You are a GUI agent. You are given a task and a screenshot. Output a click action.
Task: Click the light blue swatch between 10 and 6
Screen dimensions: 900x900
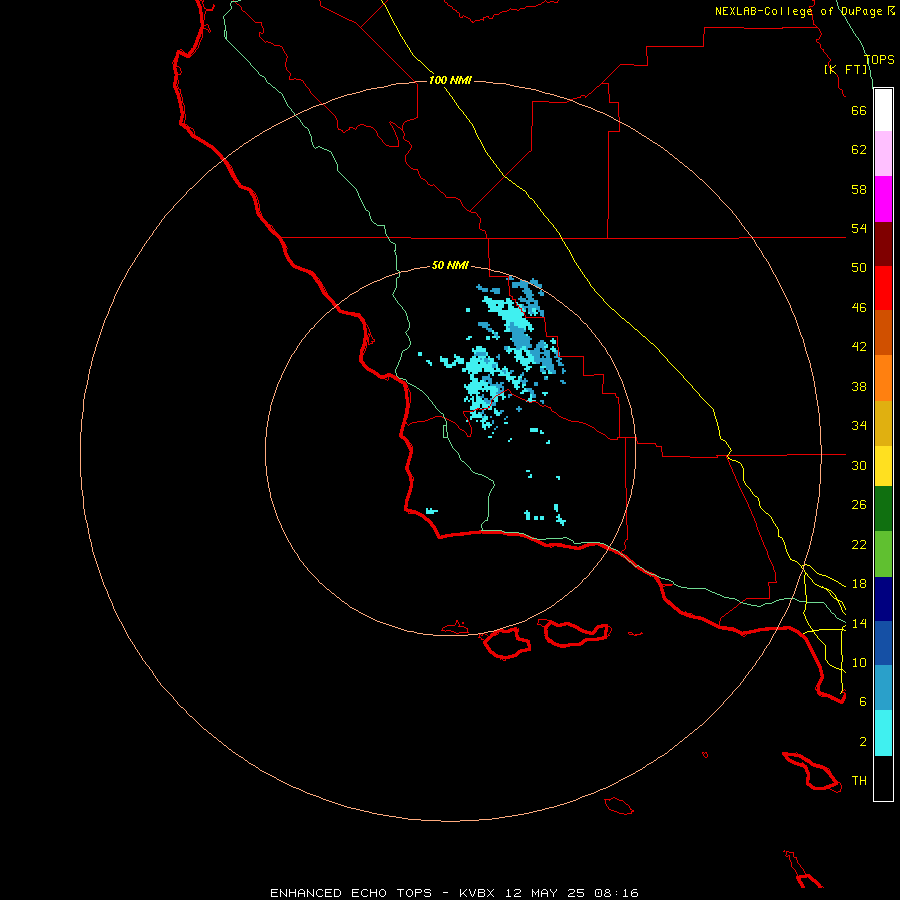click(883, 688)
